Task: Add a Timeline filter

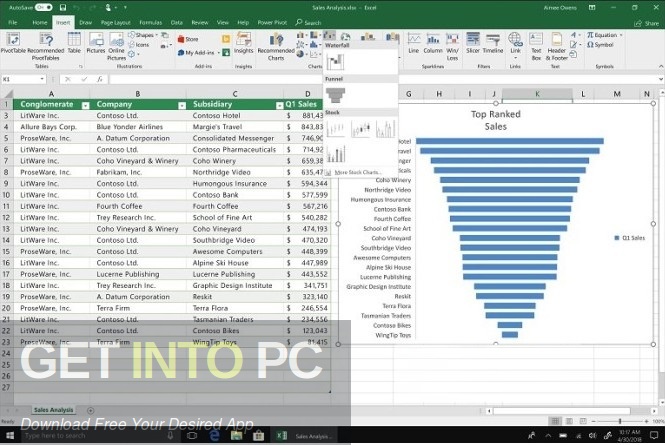Action: pos(493,43)
